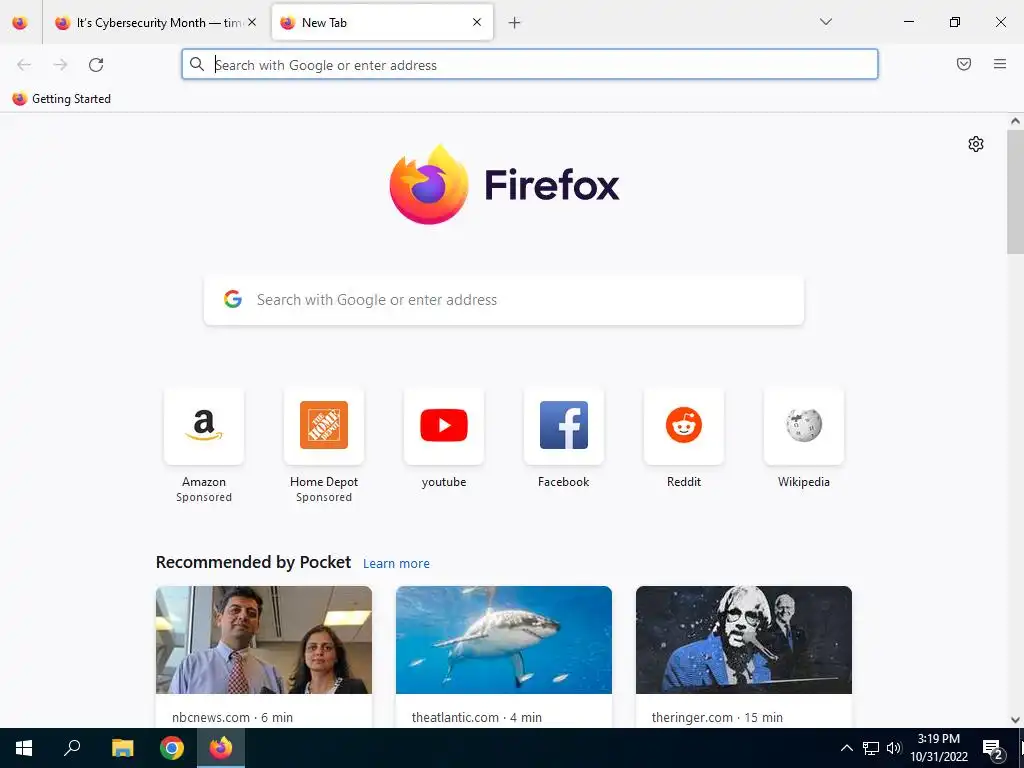Viewport: 1024px width, 768px height.
Task: Click the Google search box on page
Action: click(504, 300)
